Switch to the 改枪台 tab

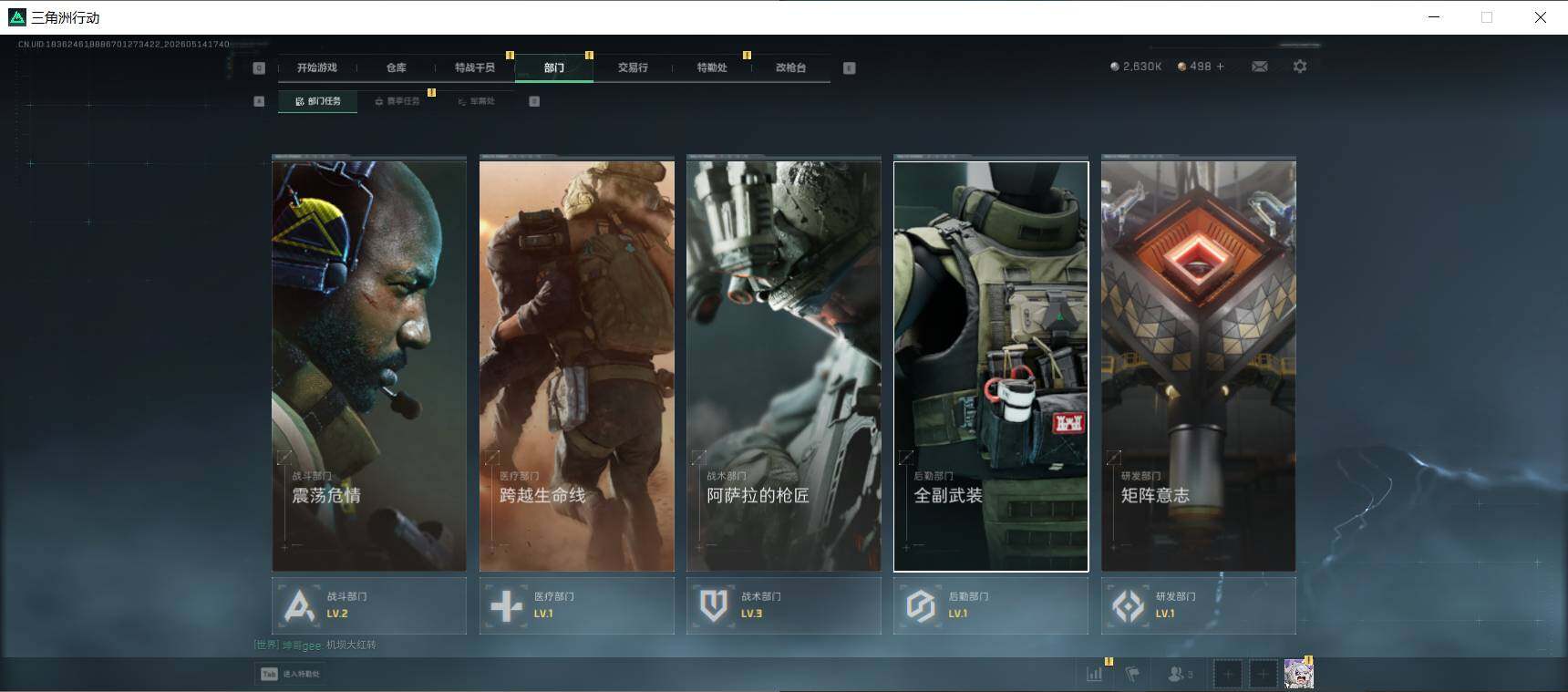click(x=790, y=67)
